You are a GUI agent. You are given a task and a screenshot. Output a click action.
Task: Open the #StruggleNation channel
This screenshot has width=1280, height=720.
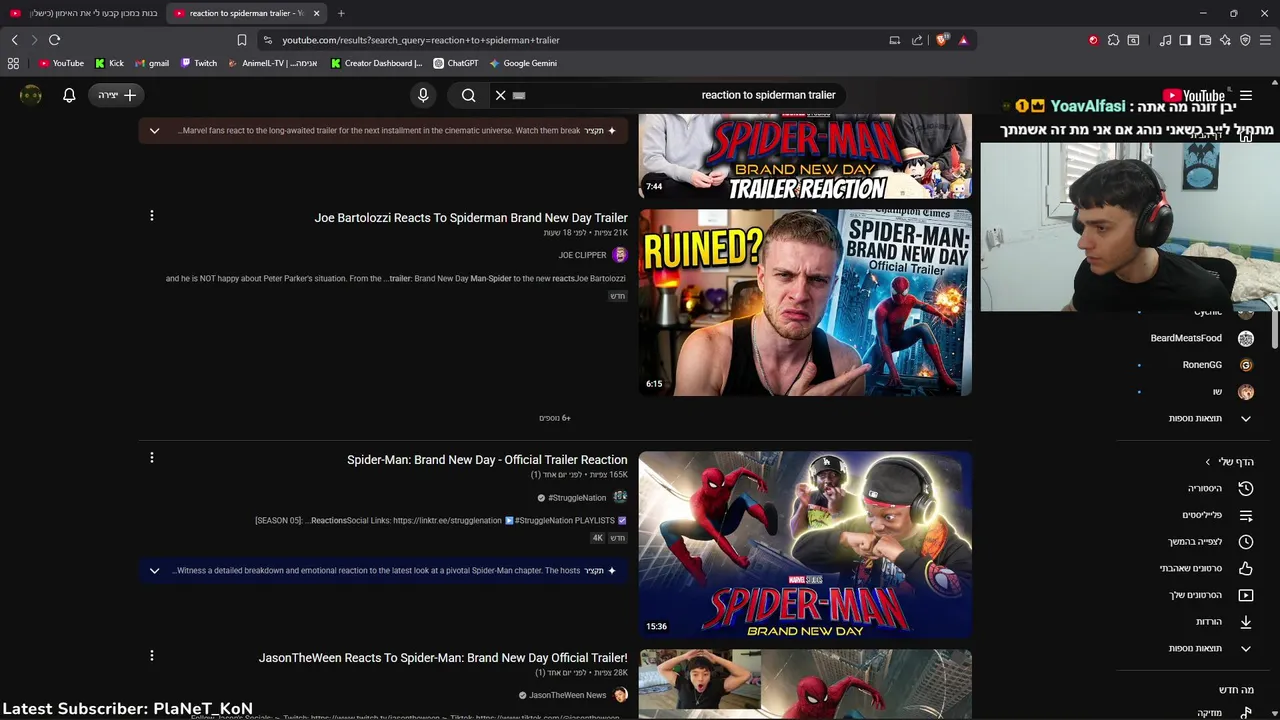coord(577,498)
